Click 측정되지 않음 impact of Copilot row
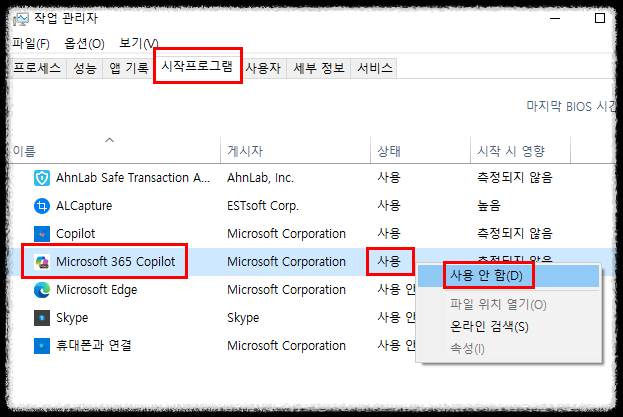 515,234
